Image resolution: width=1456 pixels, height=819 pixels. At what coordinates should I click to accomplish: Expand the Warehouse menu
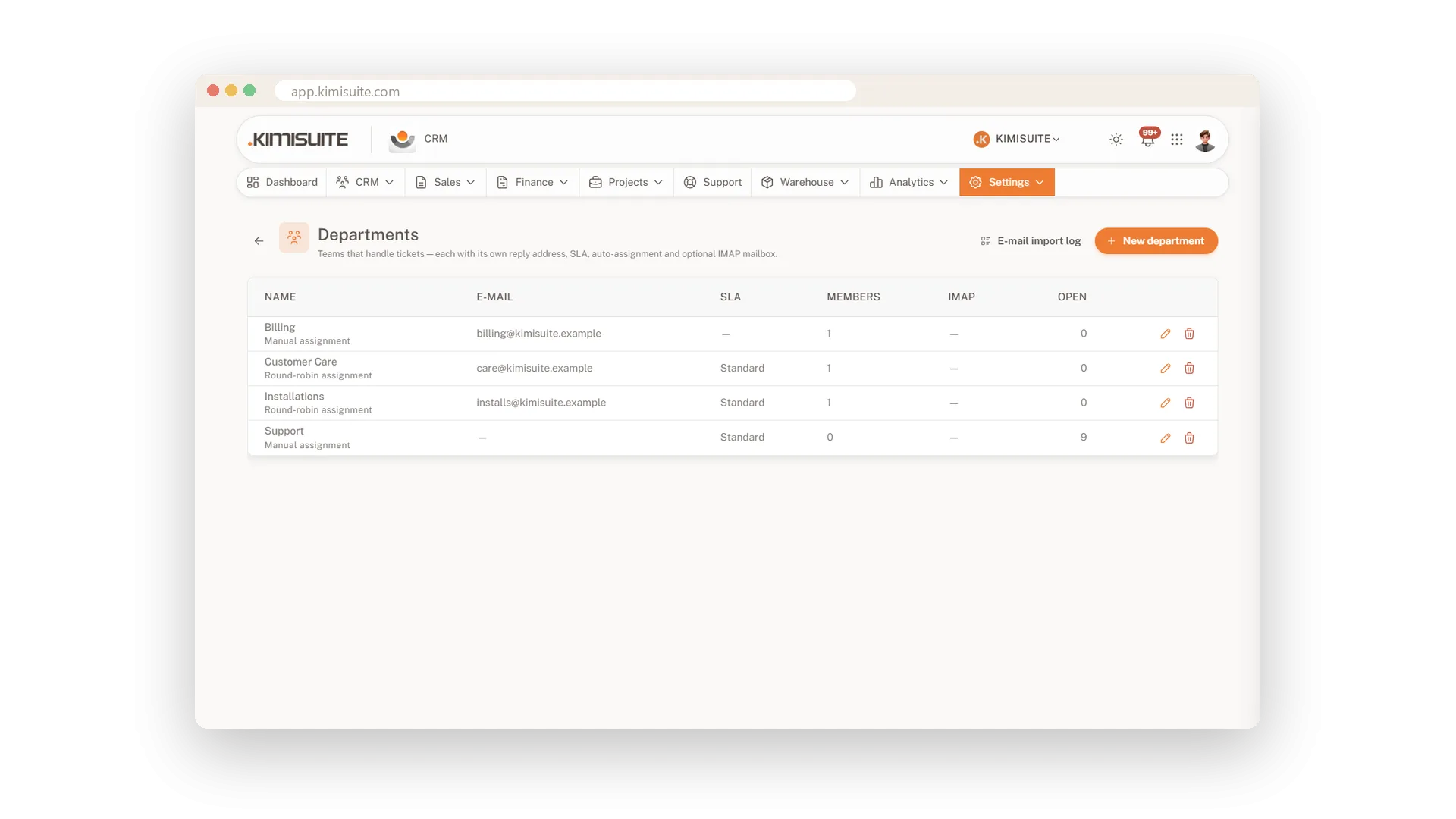[x=805, y=182]
